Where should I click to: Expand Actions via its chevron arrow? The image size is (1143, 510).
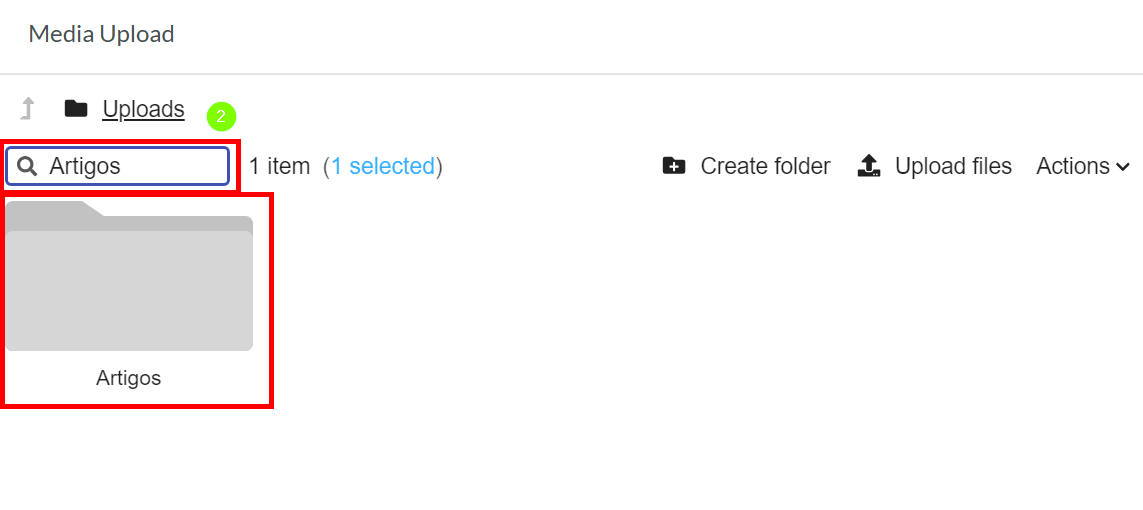tap(1123, 168)
